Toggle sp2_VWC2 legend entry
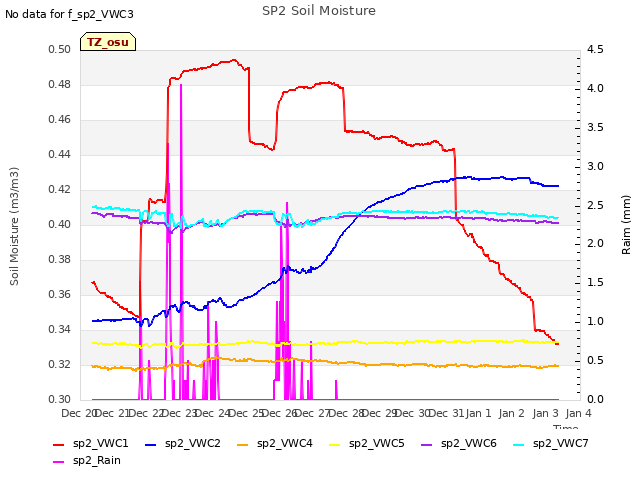The image size is (640, 480). coord(183,444)
